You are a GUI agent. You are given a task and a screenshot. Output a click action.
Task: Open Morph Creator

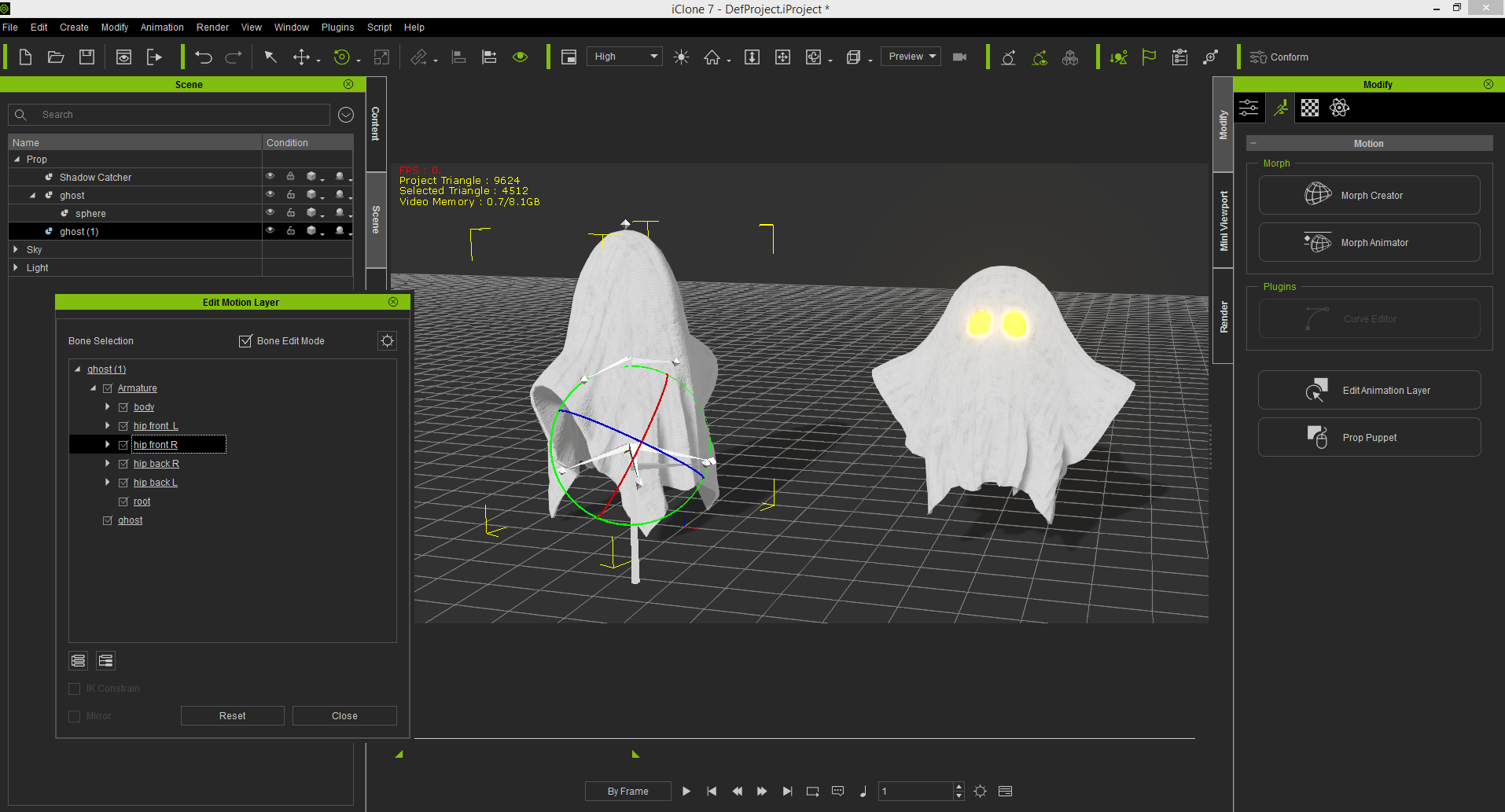click(1369, 195)
